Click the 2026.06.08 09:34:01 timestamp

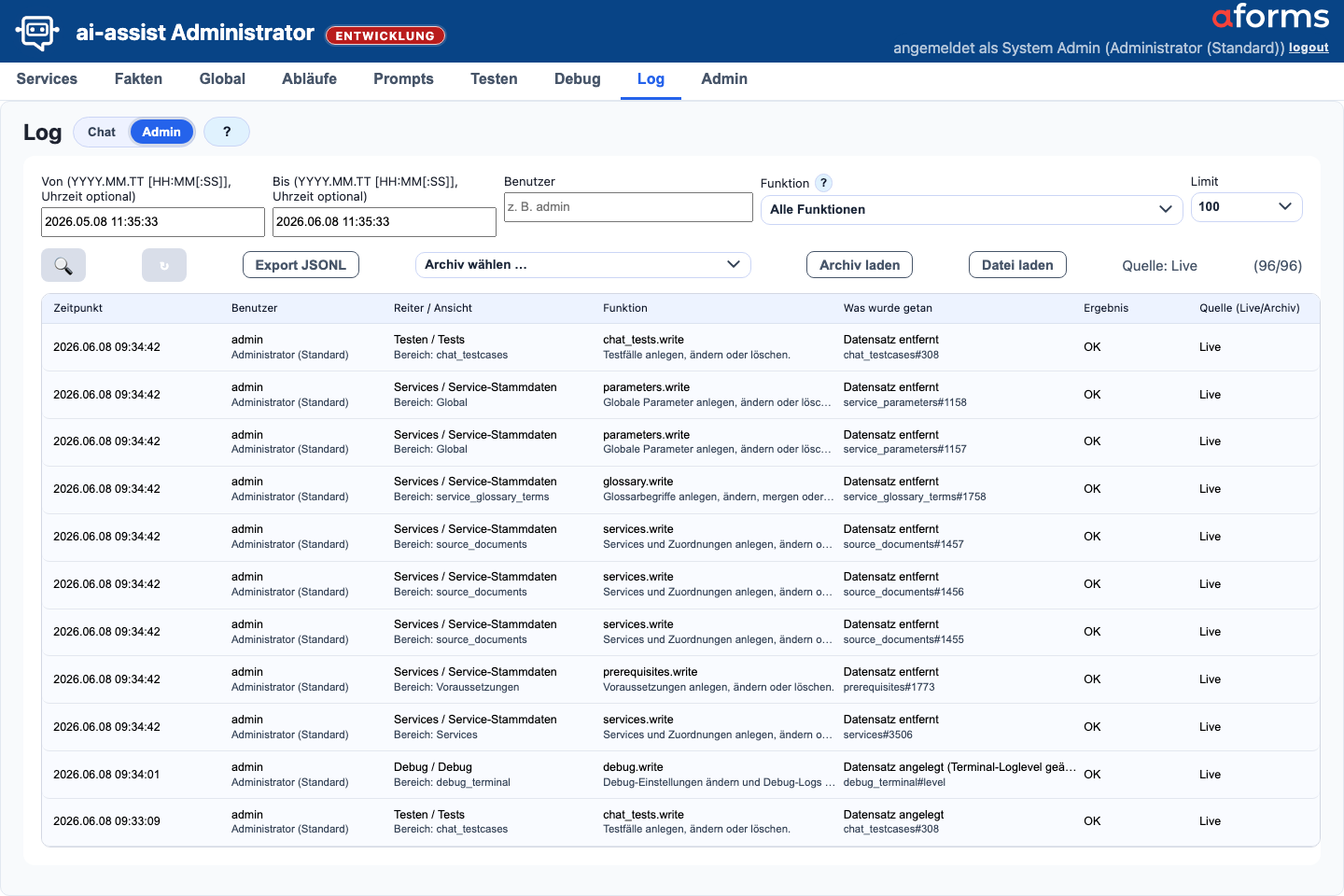[106, 775]
